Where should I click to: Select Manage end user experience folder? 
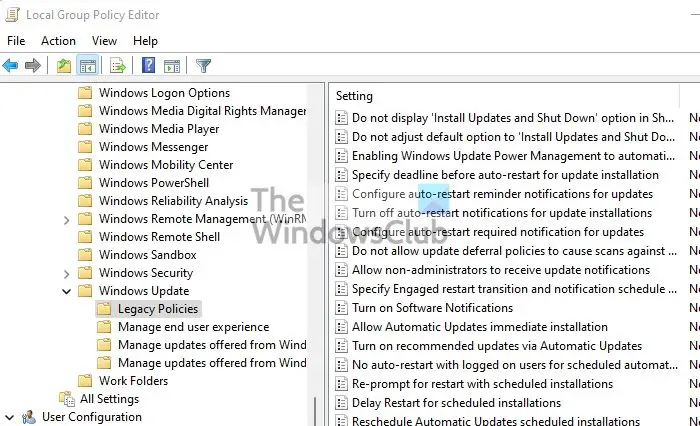pos(193,327)
